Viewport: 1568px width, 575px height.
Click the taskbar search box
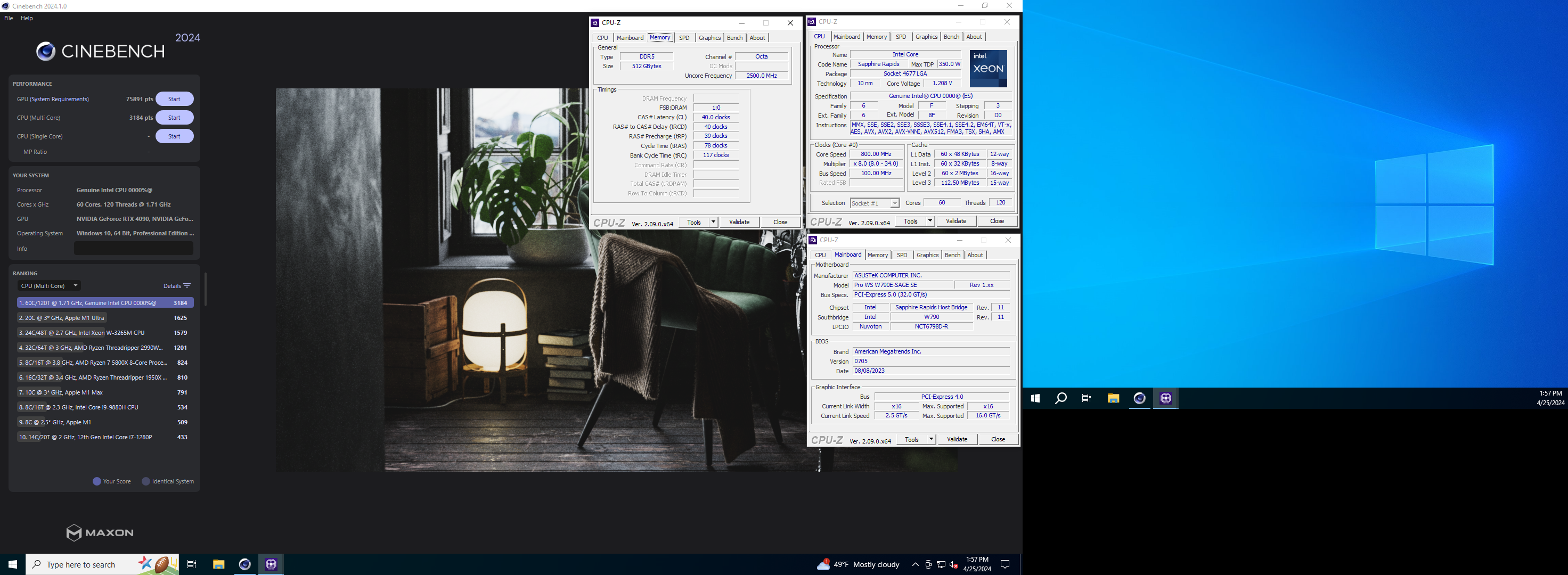pos(102,564)
